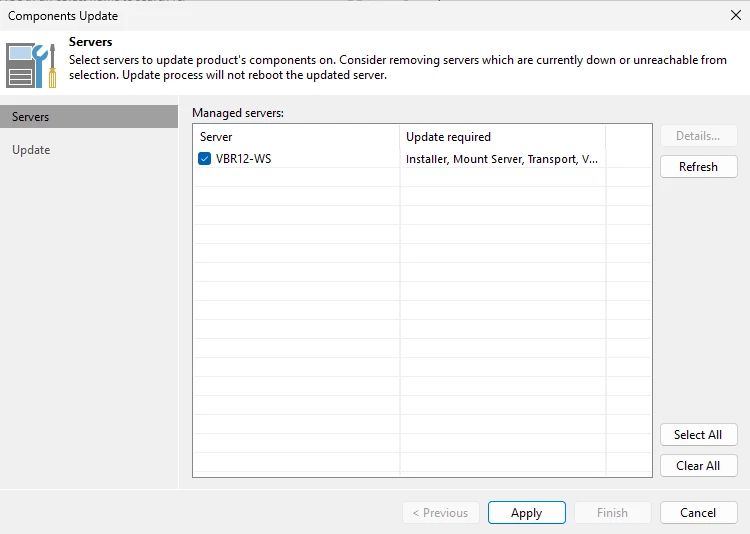Select the VBR12-WS server row name

pyautogui.click(x=243, y=159)
